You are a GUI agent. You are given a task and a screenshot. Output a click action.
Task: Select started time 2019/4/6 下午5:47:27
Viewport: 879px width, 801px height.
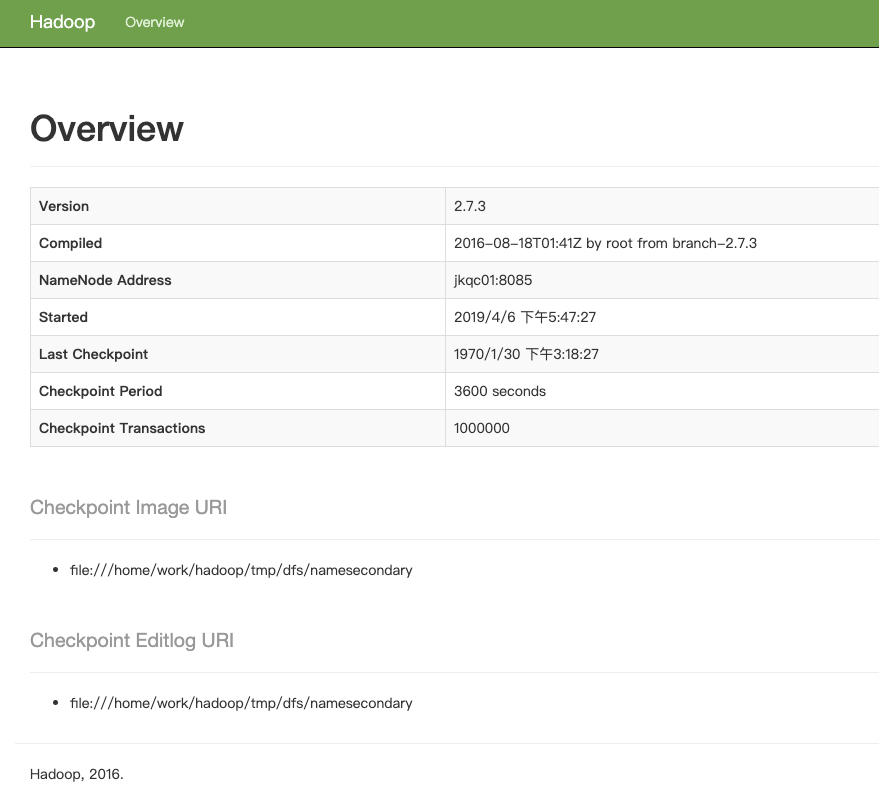tap(525, 317)
